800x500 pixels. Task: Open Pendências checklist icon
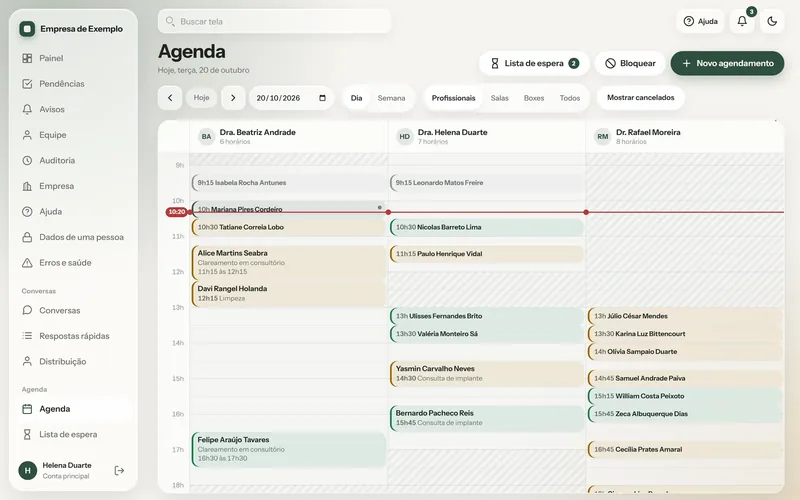pyautogui.click(x=27, y=84)
